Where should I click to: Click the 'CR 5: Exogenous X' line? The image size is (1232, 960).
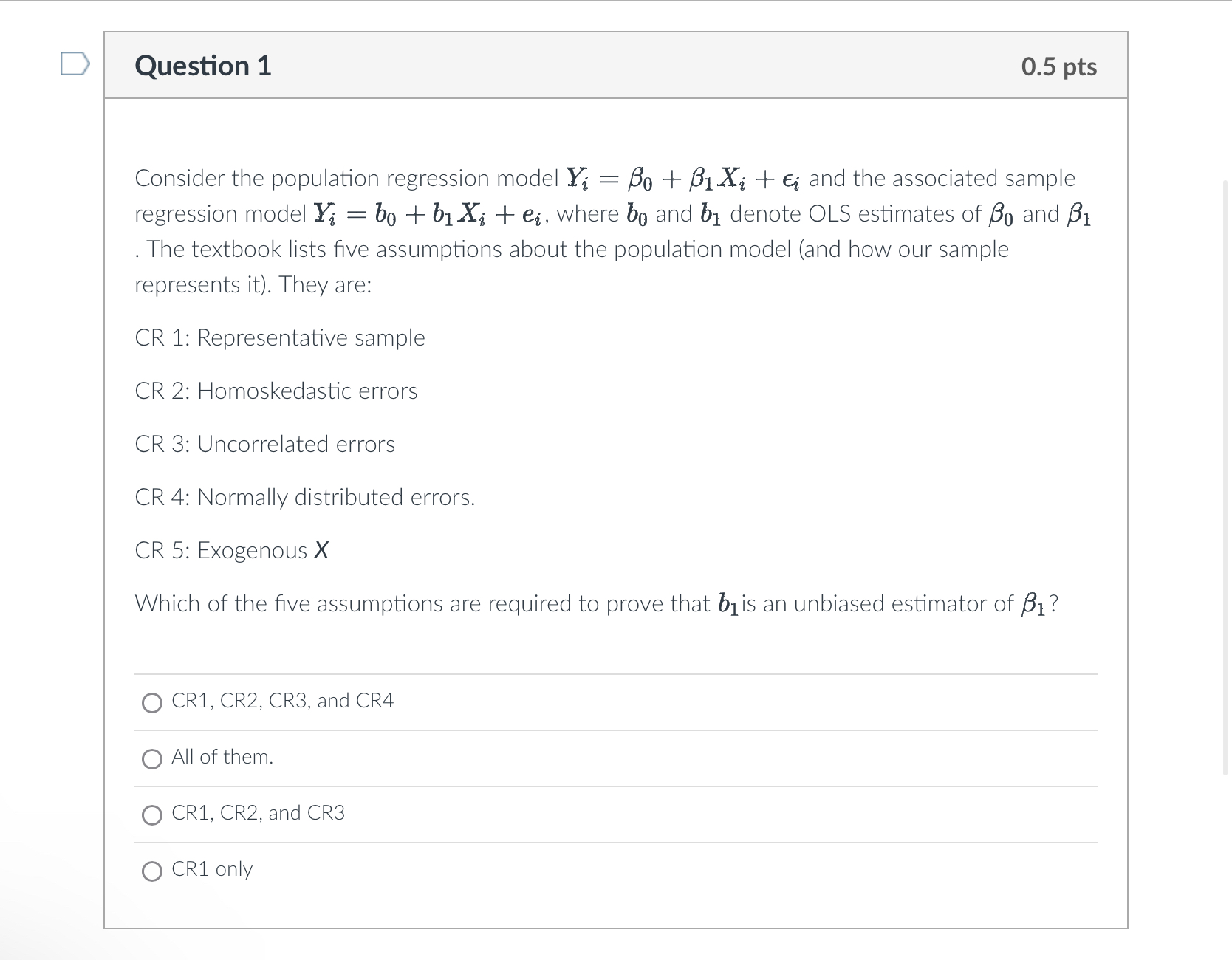coord(232,550)
